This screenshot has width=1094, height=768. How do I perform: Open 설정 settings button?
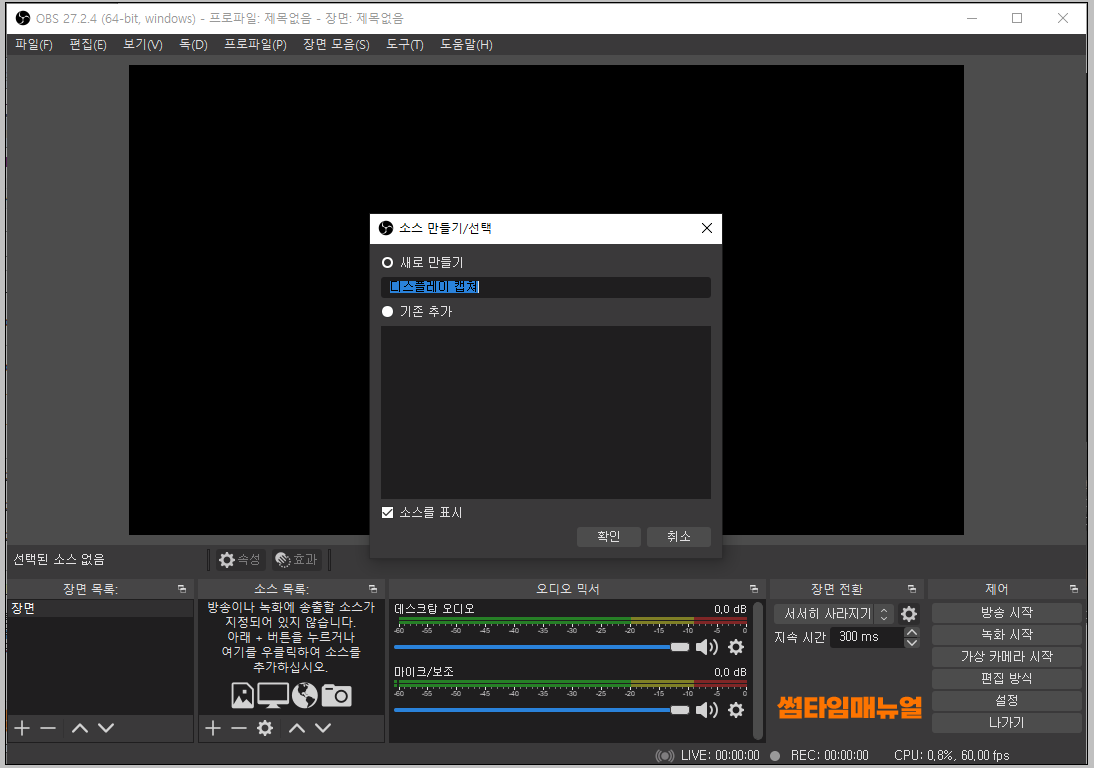click(x=1007, y=700)
